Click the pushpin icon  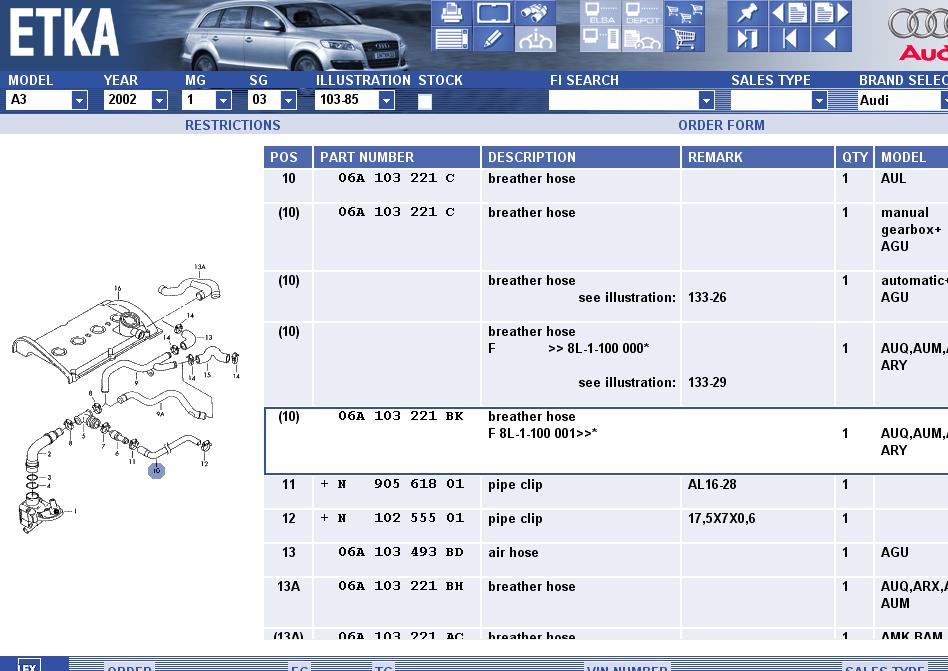pyautogui.click(x=747, y=13)
